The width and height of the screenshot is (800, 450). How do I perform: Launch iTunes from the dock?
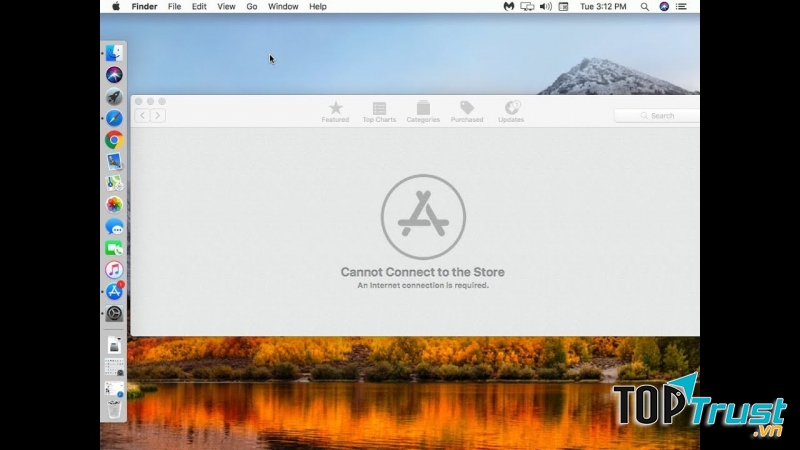[114, 270]
